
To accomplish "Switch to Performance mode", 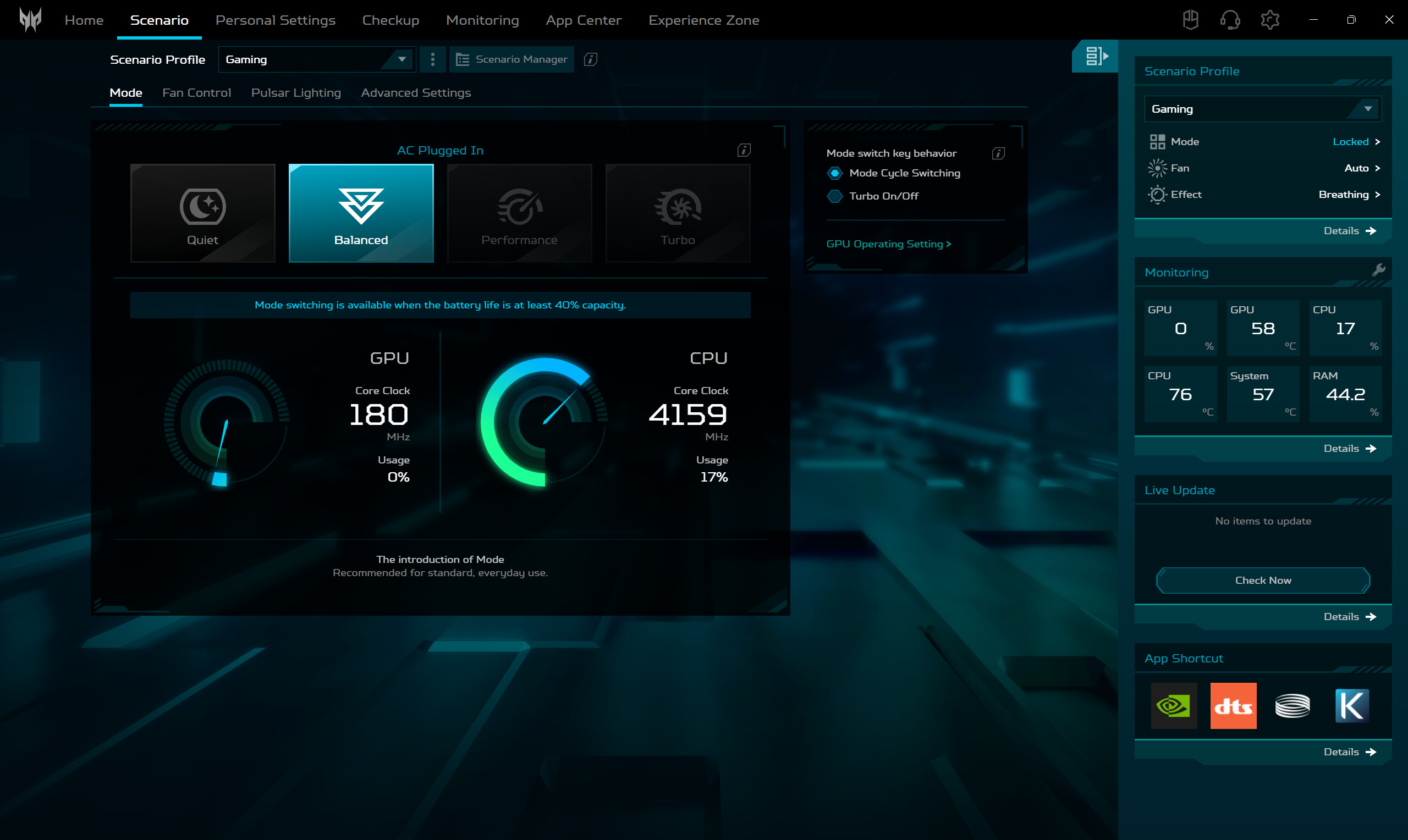I will (x=519, y=213).
